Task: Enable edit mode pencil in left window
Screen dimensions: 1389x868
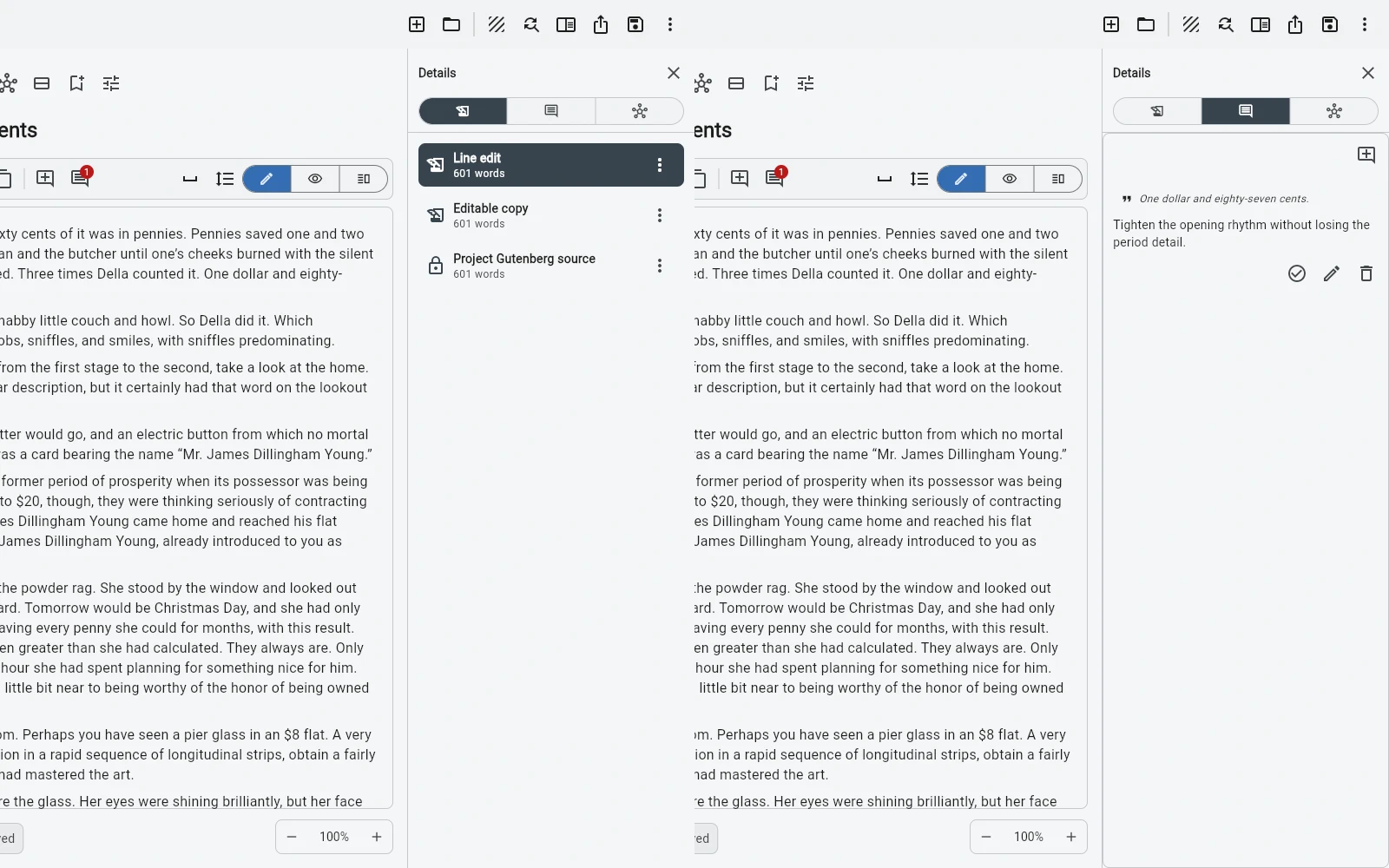Action: [267, 179]
